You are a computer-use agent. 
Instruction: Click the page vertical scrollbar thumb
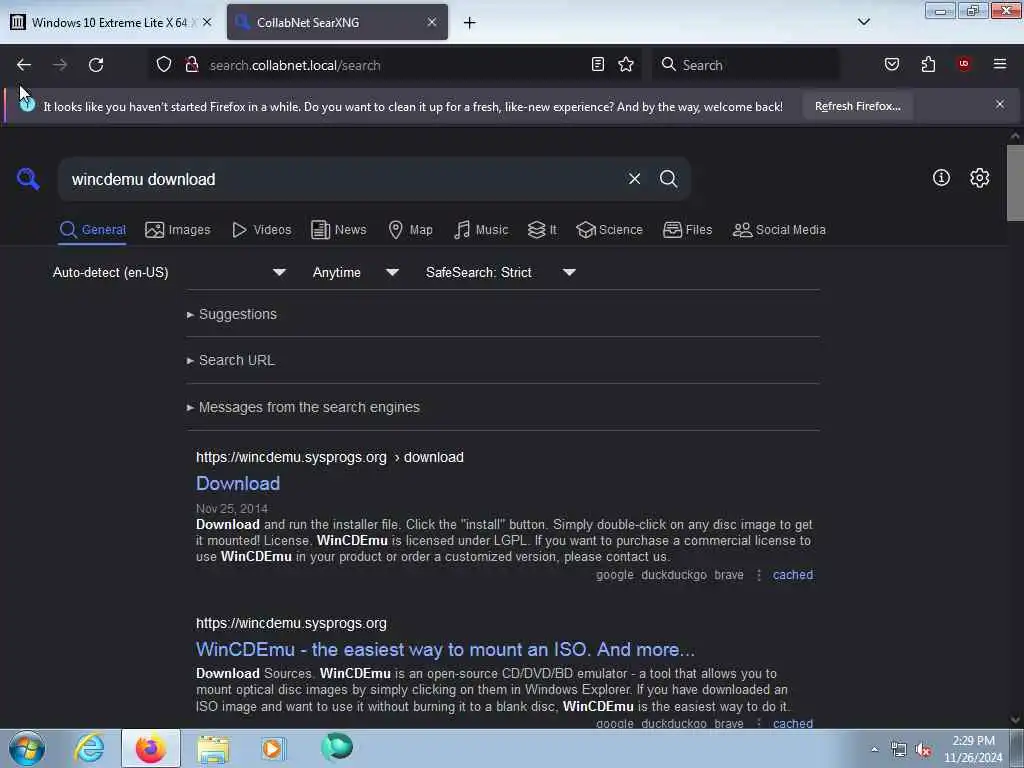1015,183
